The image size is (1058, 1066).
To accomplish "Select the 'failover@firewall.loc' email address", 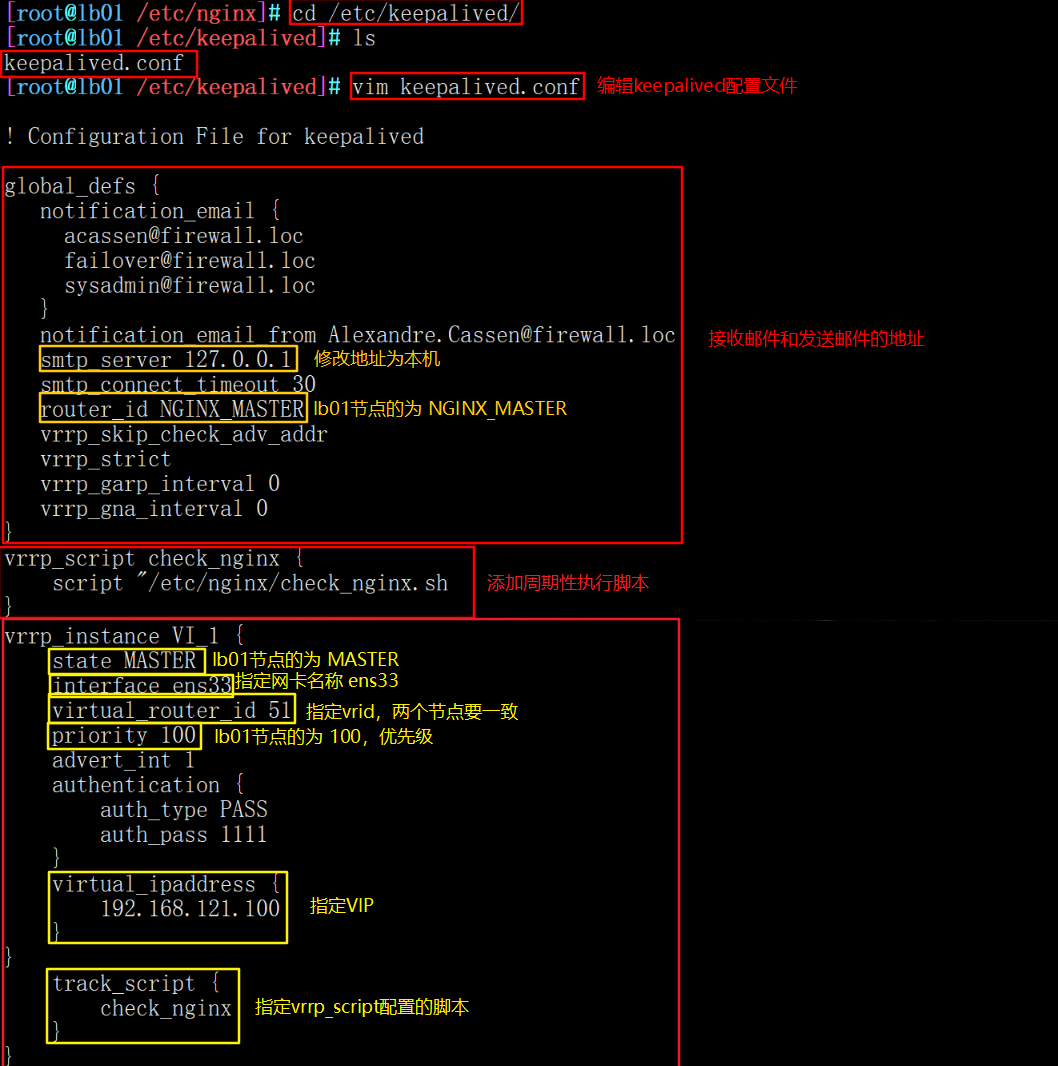I will 190,260.
